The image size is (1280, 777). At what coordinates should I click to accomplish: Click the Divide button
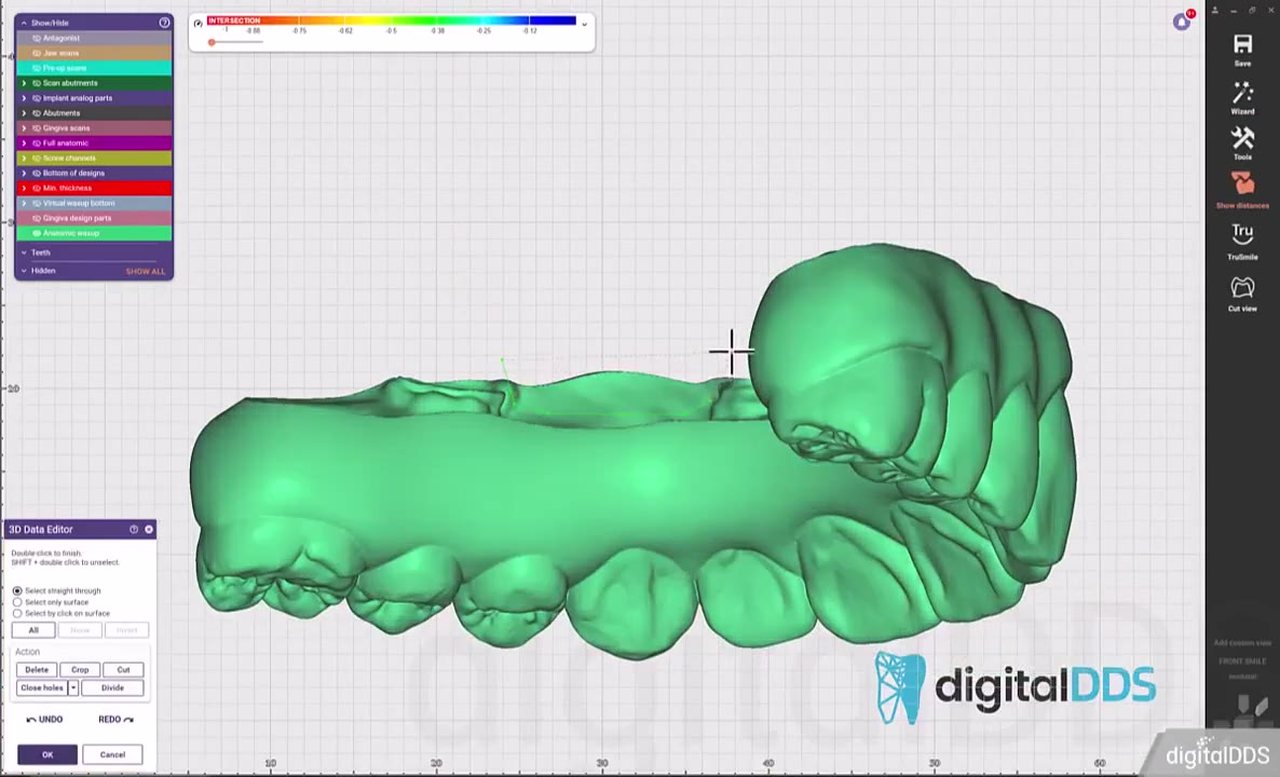[x=112, y=688]
